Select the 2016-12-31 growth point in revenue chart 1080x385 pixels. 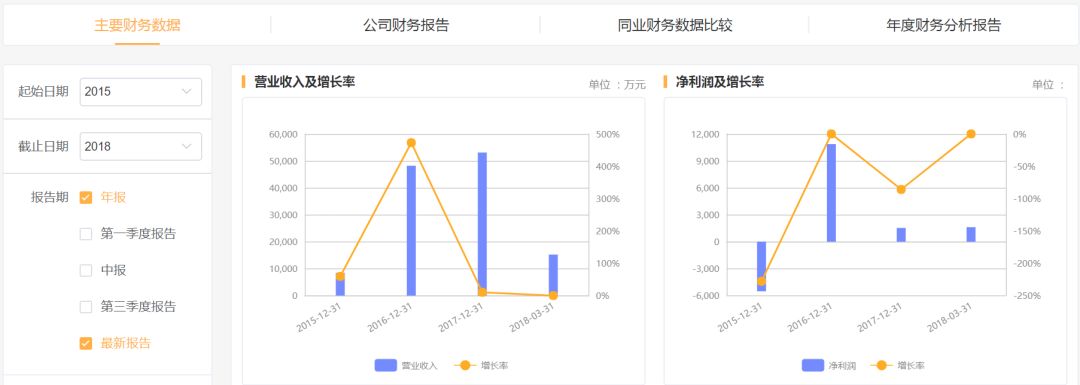(x=411, y=143)
